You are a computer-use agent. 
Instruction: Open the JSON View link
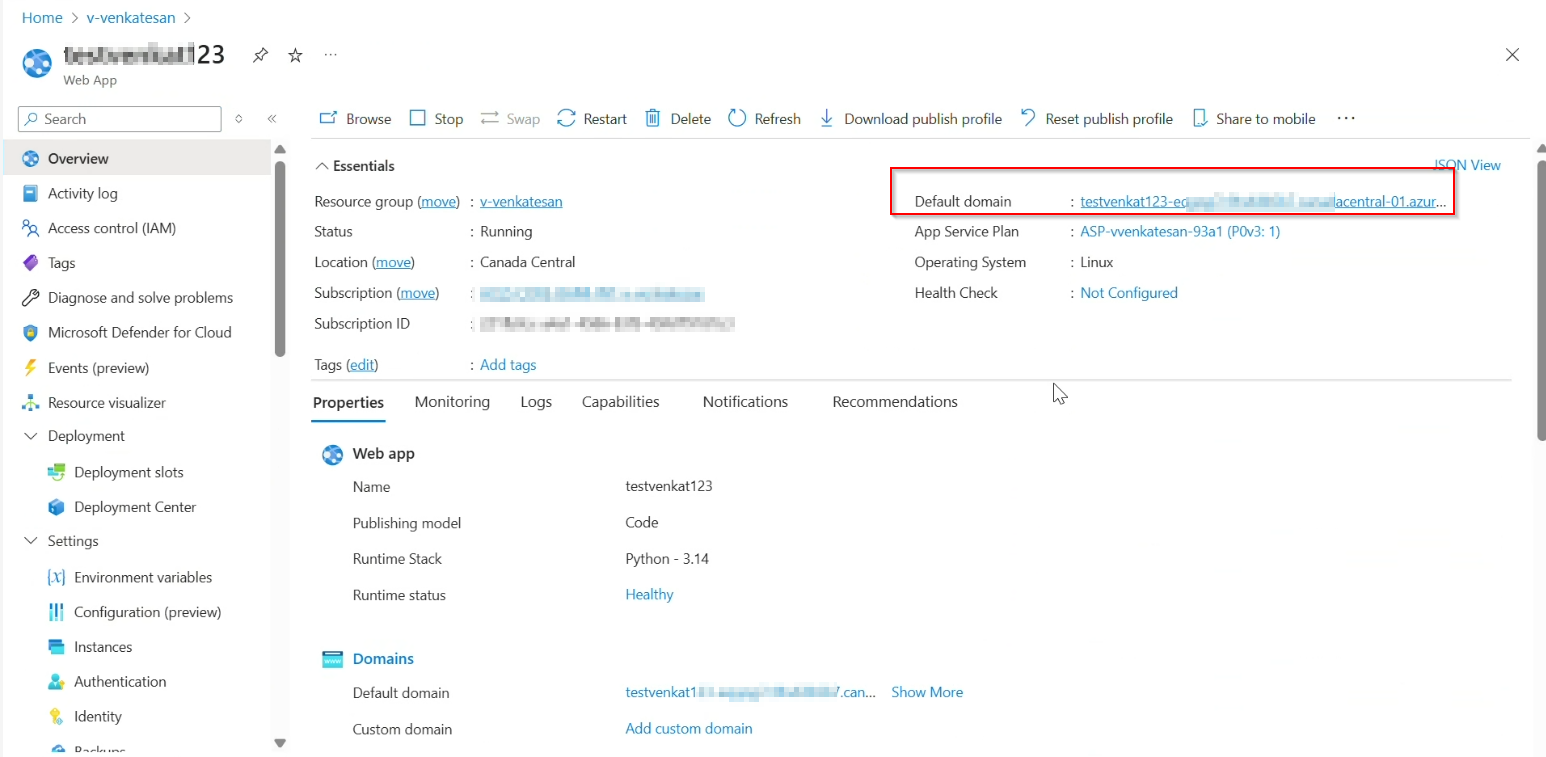point(1467,165)
